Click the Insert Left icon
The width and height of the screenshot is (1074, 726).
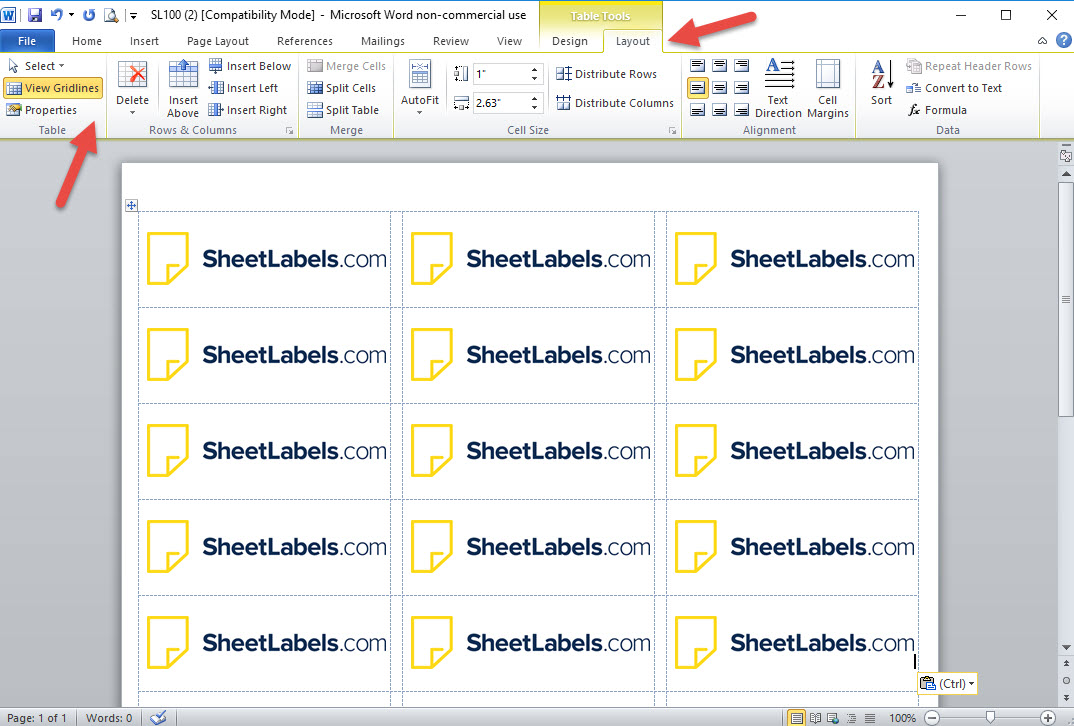[x=216, y=88]
